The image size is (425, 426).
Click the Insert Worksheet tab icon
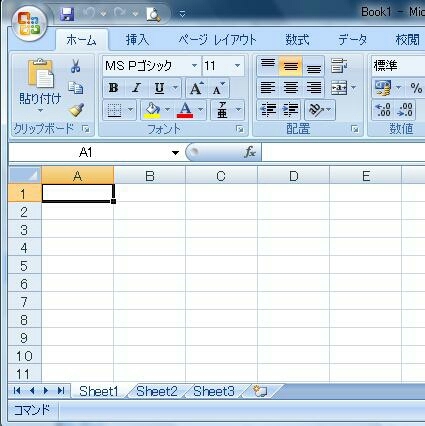(x=260, y=391)
